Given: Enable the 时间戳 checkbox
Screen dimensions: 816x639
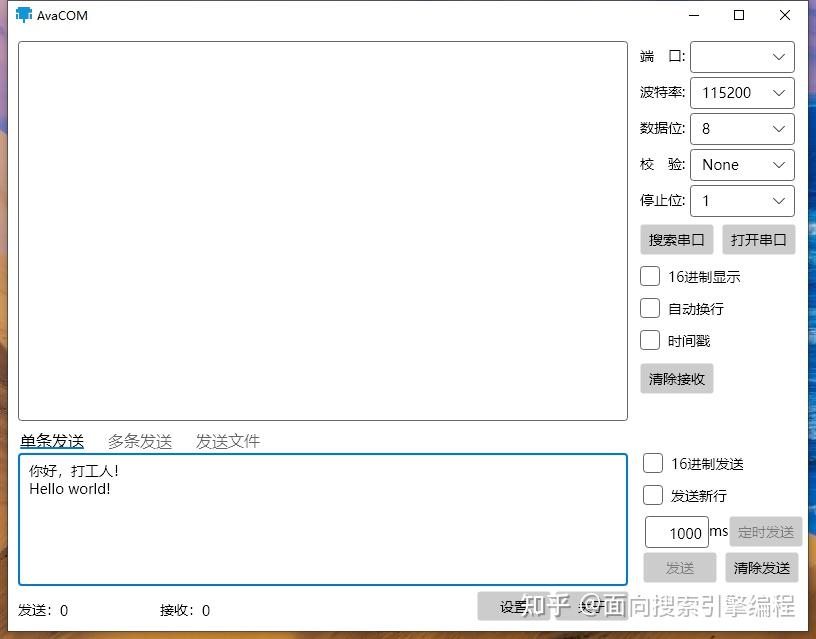Looking at the screenshot, I should 649,340.
